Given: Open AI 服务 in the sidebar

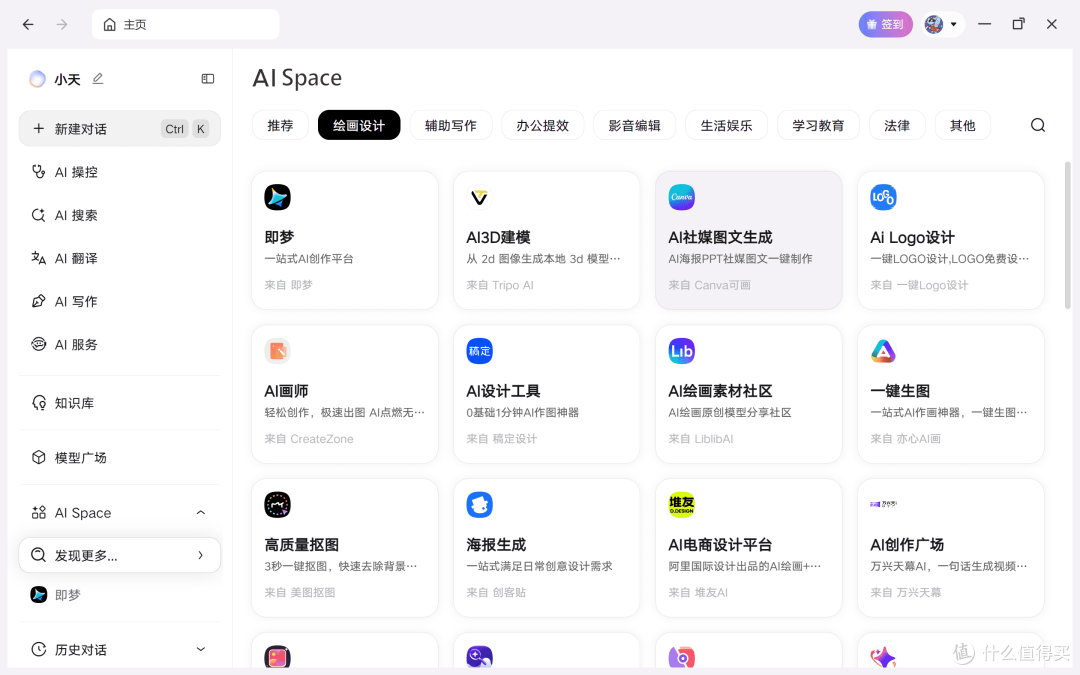Looking at the screenshot, I should 119,344.
